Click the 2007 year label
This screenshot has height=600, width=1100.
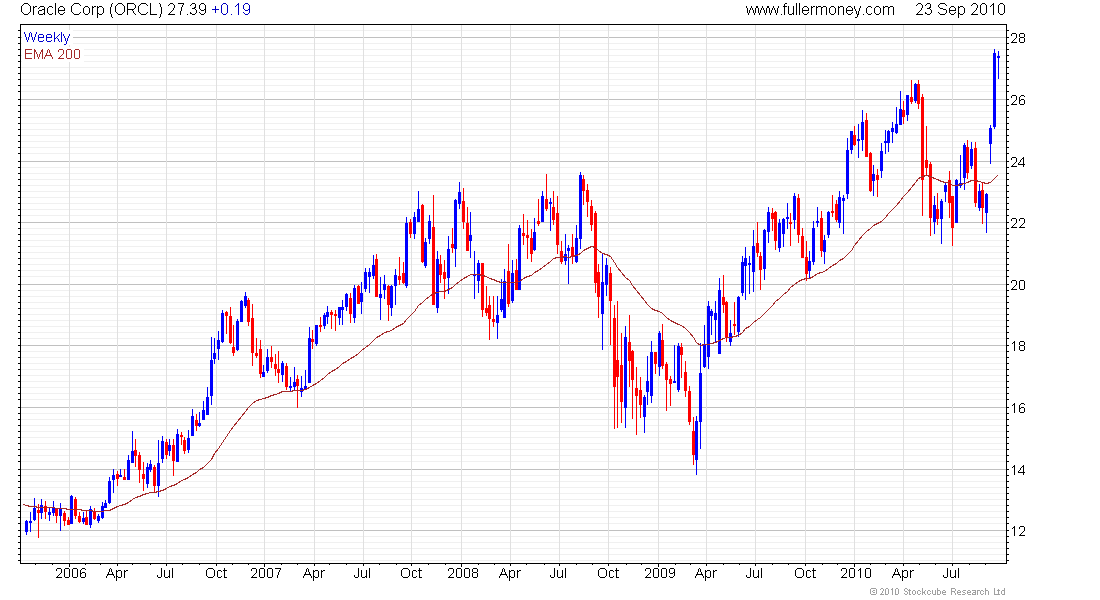(266, 573)
